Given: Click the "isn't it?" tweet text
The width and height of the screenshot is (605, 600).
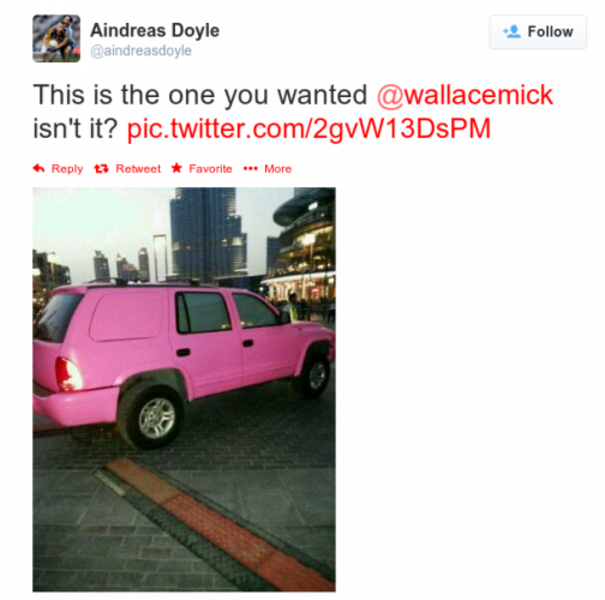Looking at the screenshot, I should (75, 128).
